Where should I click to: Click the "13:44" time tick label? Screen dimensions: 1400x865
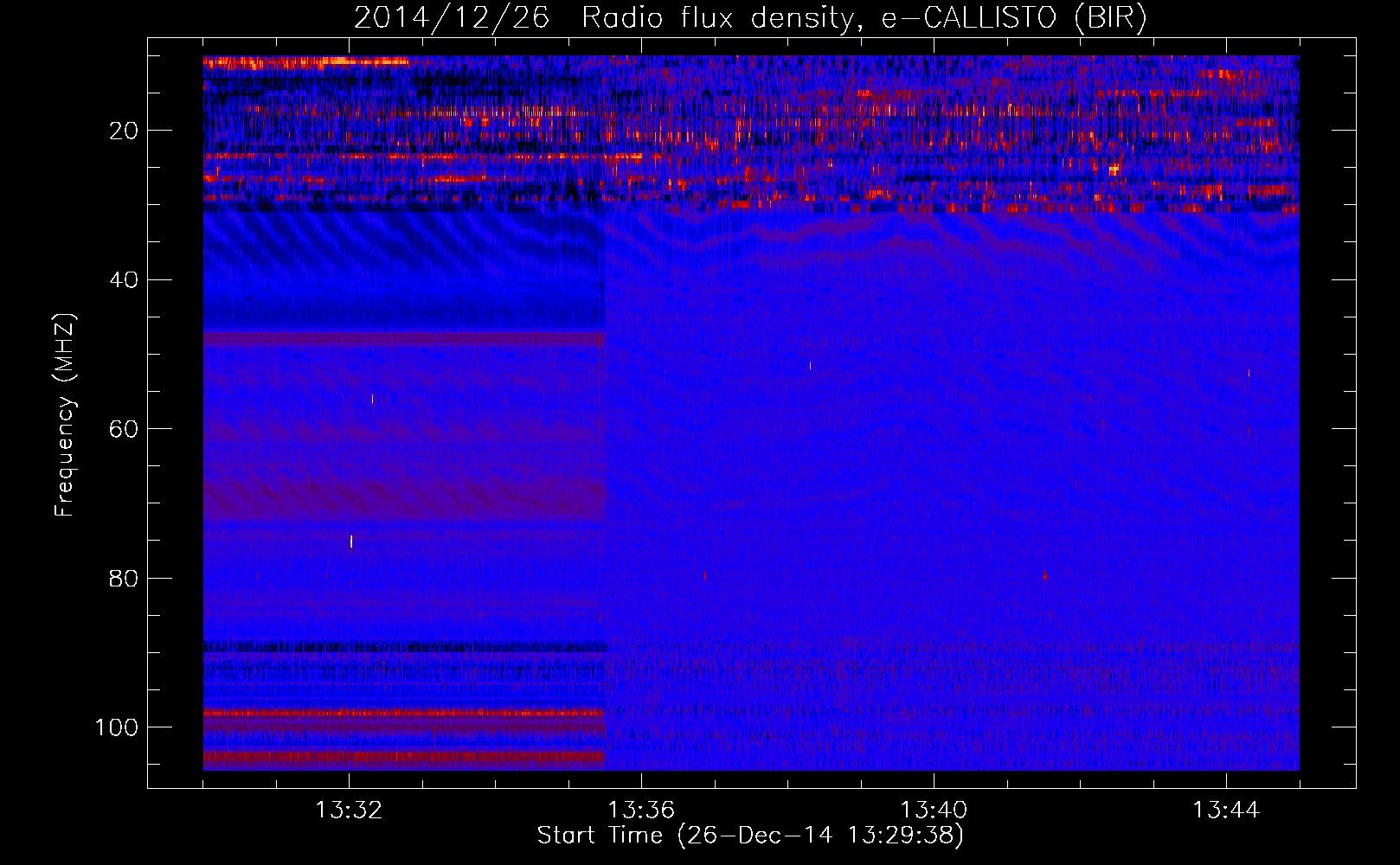pyautogui.click(x=1226, y=811)
